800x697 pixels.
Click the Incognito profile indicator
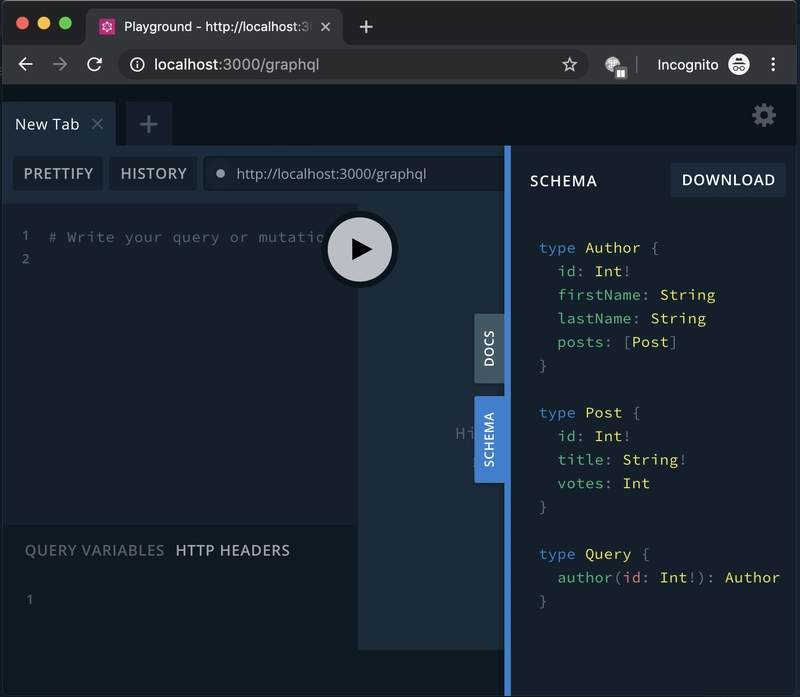[x=703, y=65]
